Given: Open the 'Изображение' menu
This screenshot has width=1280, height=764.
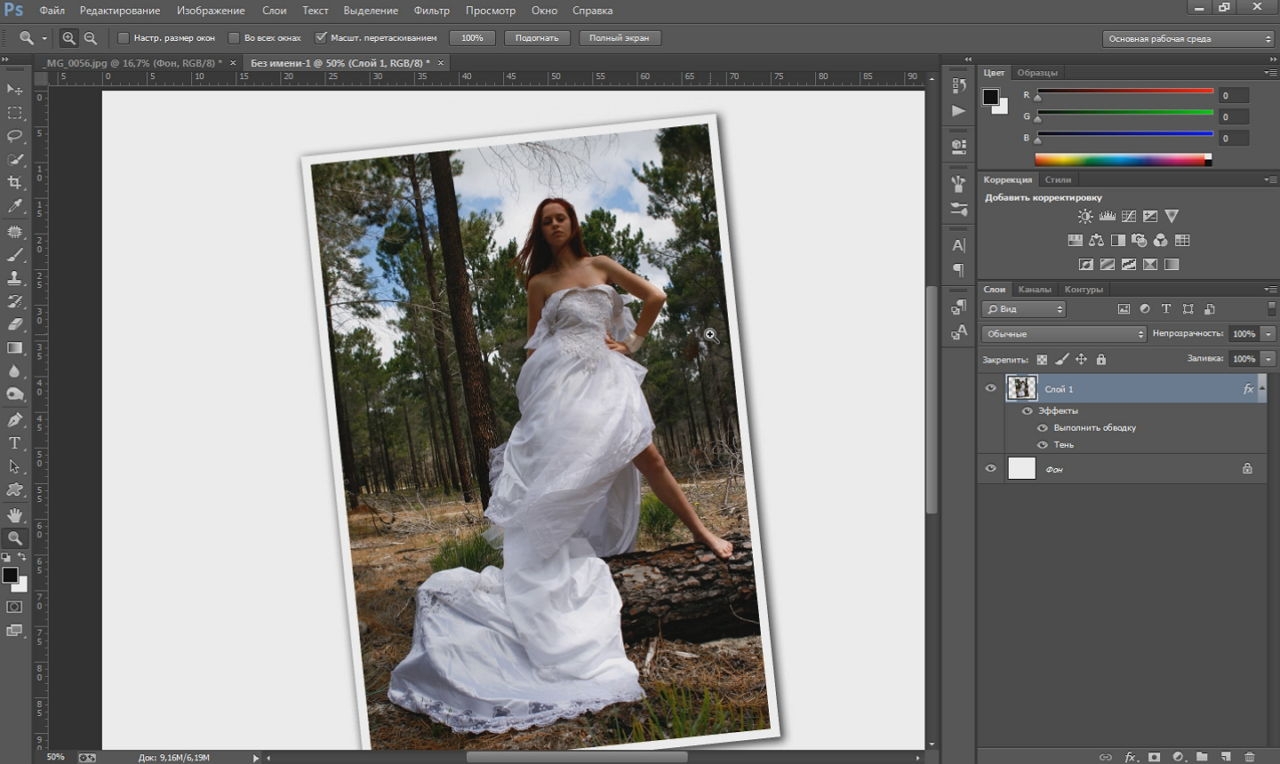Looking at the screenshot, I should (211, 10).
